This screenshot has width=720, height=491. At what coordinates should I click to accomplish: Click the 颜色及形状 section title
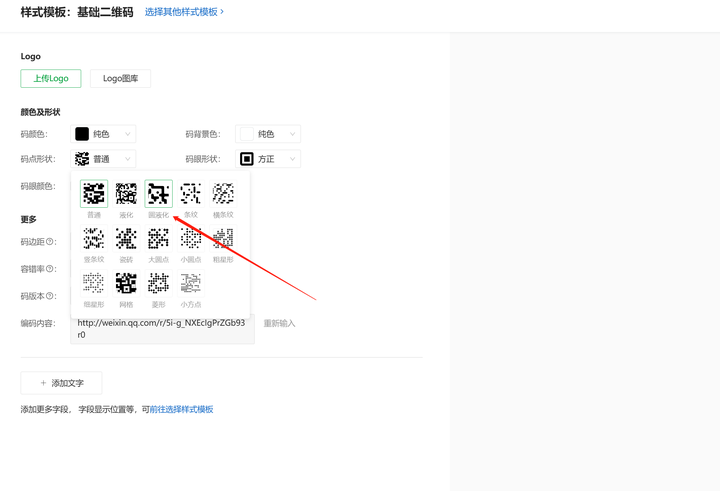click(x=40, y=112)
